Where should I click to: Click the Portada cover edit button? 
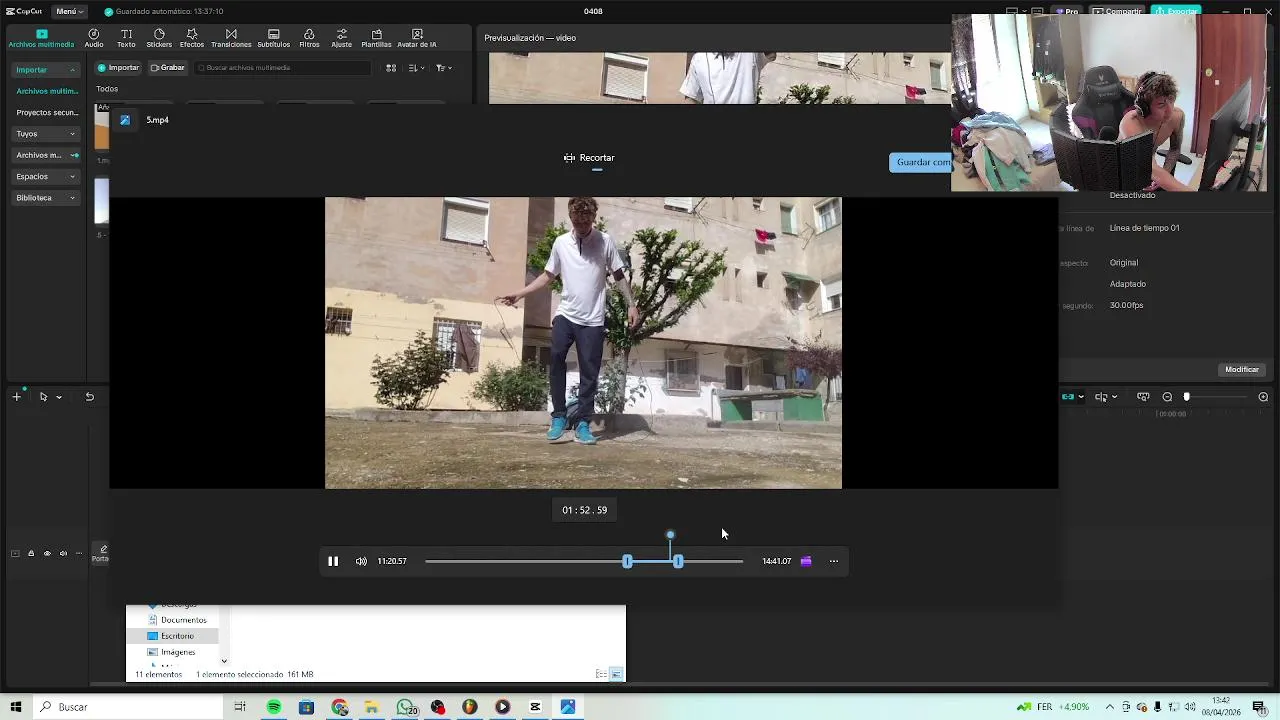(101, 553)
